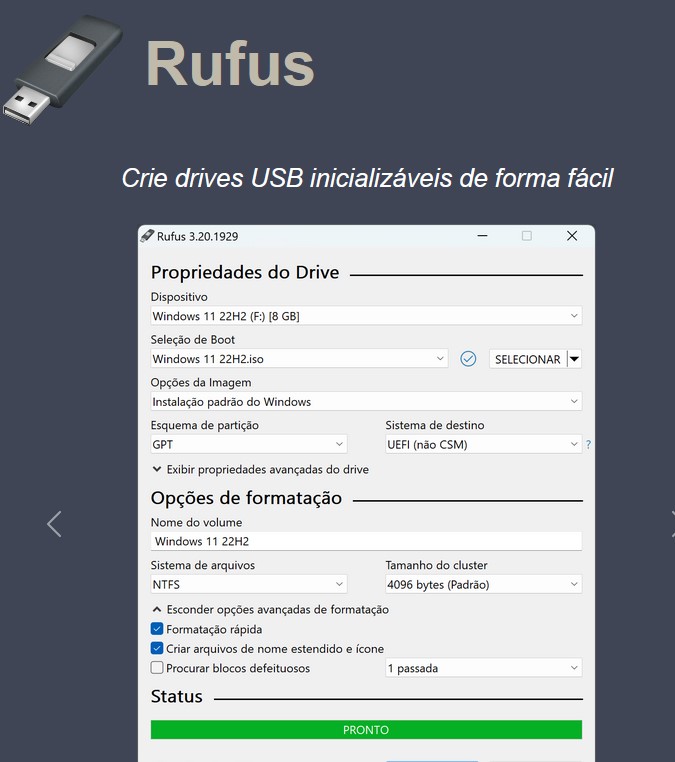Uncheck Criar arquivos de nome estendido
The width and height of the screenshot is (675, 762).
pyautogui.click(x=157, y=648)
